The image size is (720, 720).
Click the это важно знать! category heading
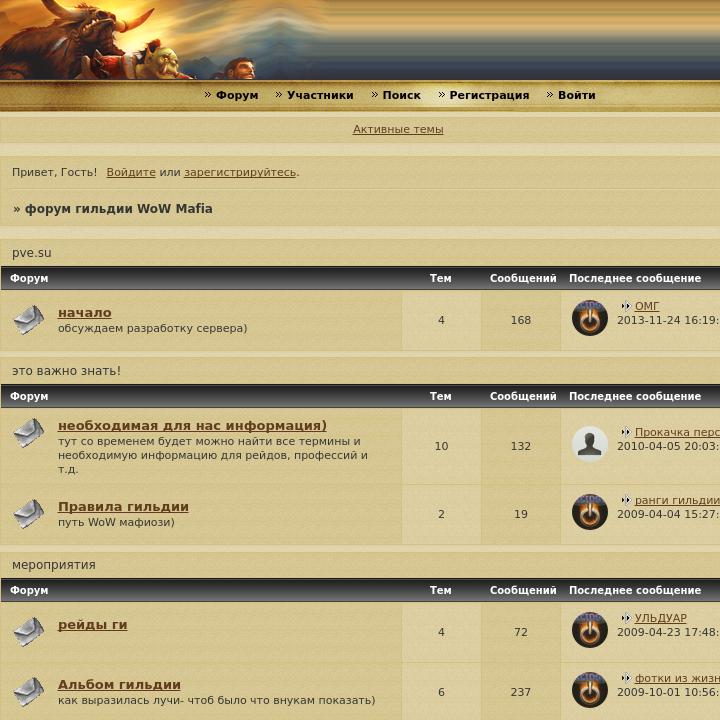66,371
